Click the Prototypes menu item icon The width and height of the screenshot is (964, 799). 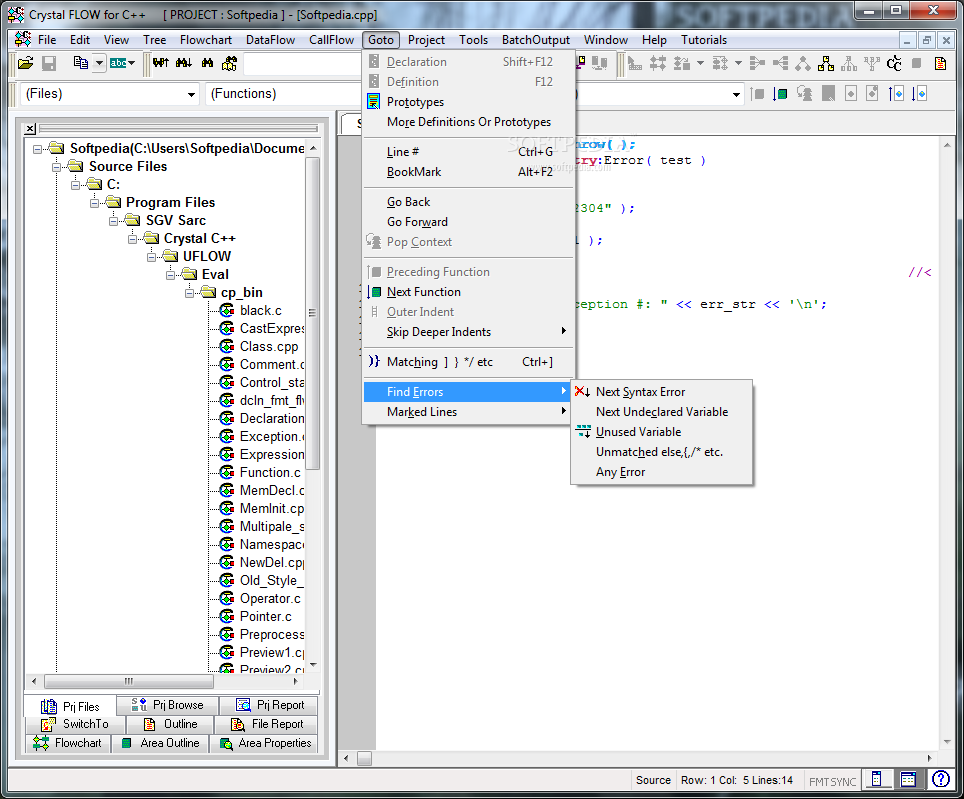coord(373,101)
